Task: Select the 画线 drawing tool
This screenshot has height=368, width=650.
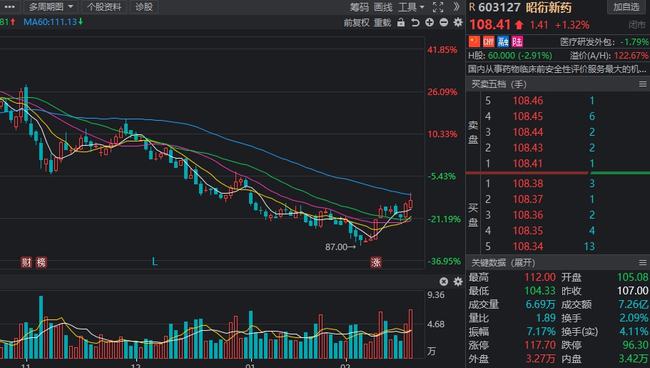Action: (x=383, y=7)
